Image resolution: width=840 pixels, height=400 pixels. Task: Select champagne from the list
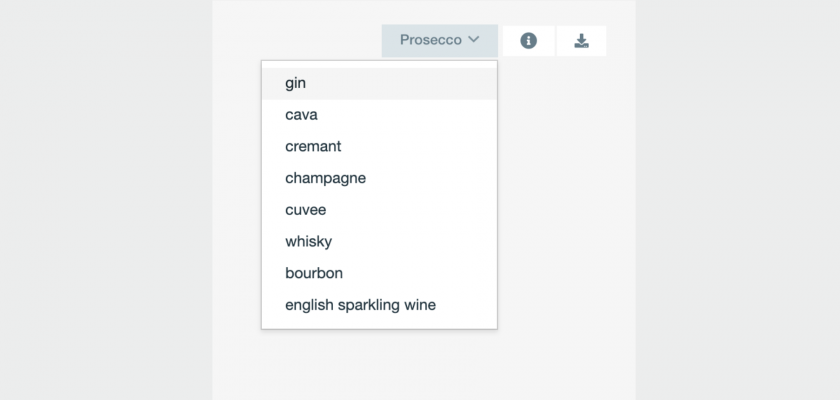tap(325, 178)
